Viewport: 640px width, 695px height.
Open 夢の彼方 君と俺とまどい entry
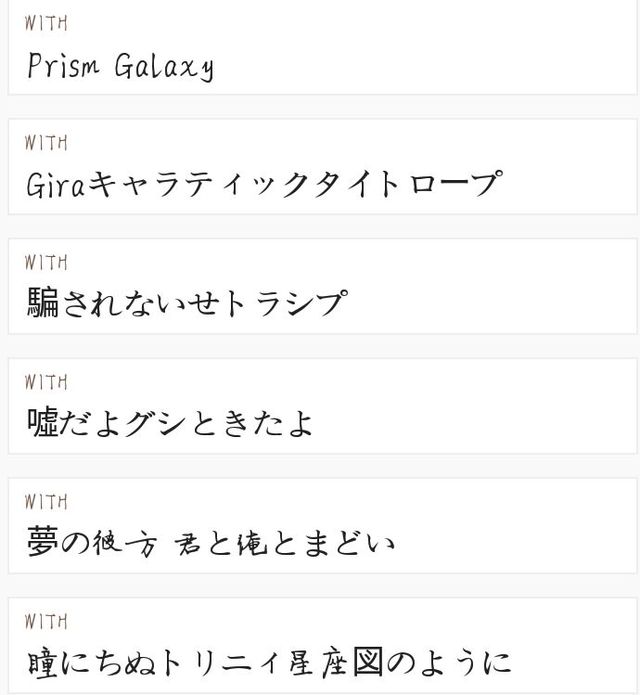pos(211,543)
